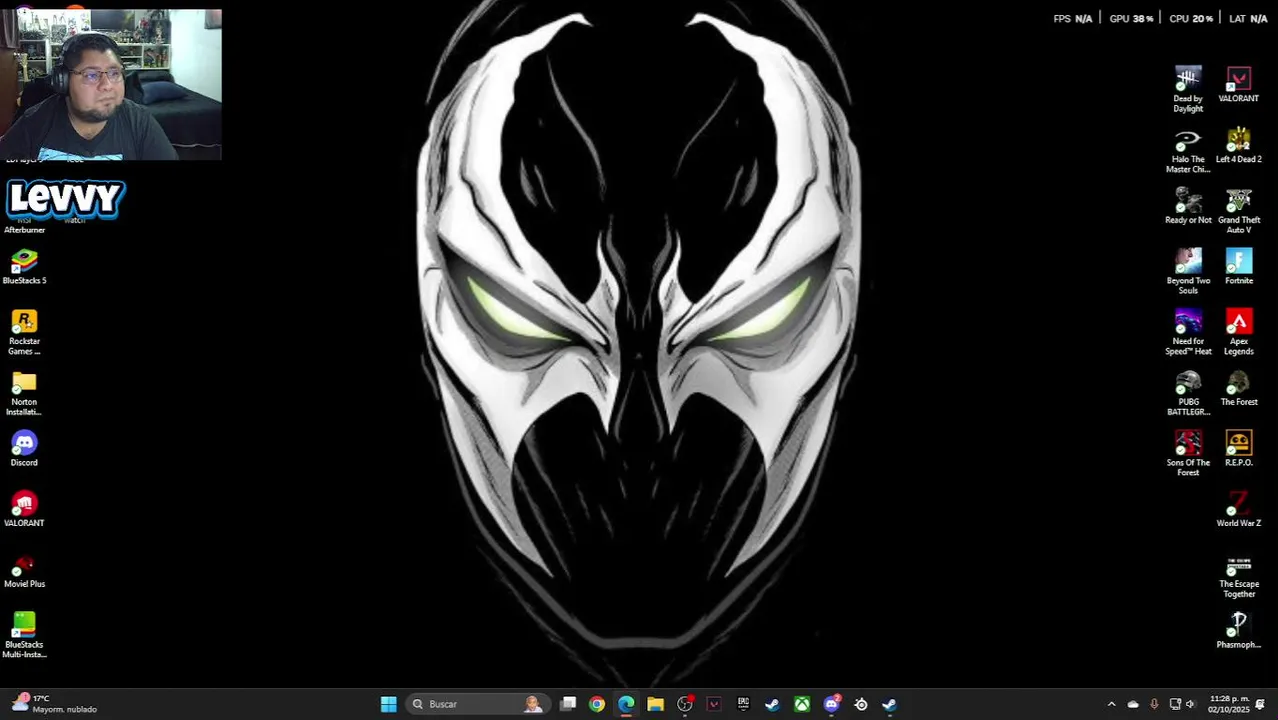Select The Escape Together shortcut

coord(1239,575)
